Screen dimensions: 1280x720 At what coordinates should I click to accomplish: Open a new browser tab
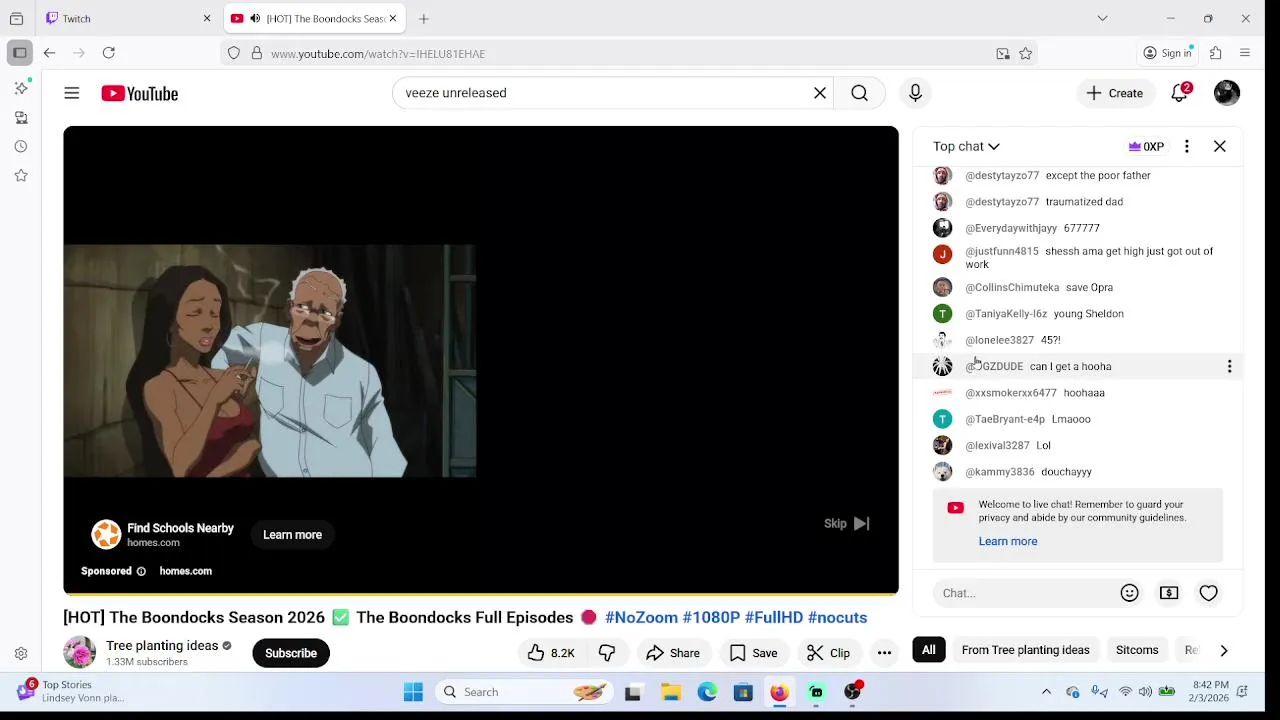click(x=424, y=18)
